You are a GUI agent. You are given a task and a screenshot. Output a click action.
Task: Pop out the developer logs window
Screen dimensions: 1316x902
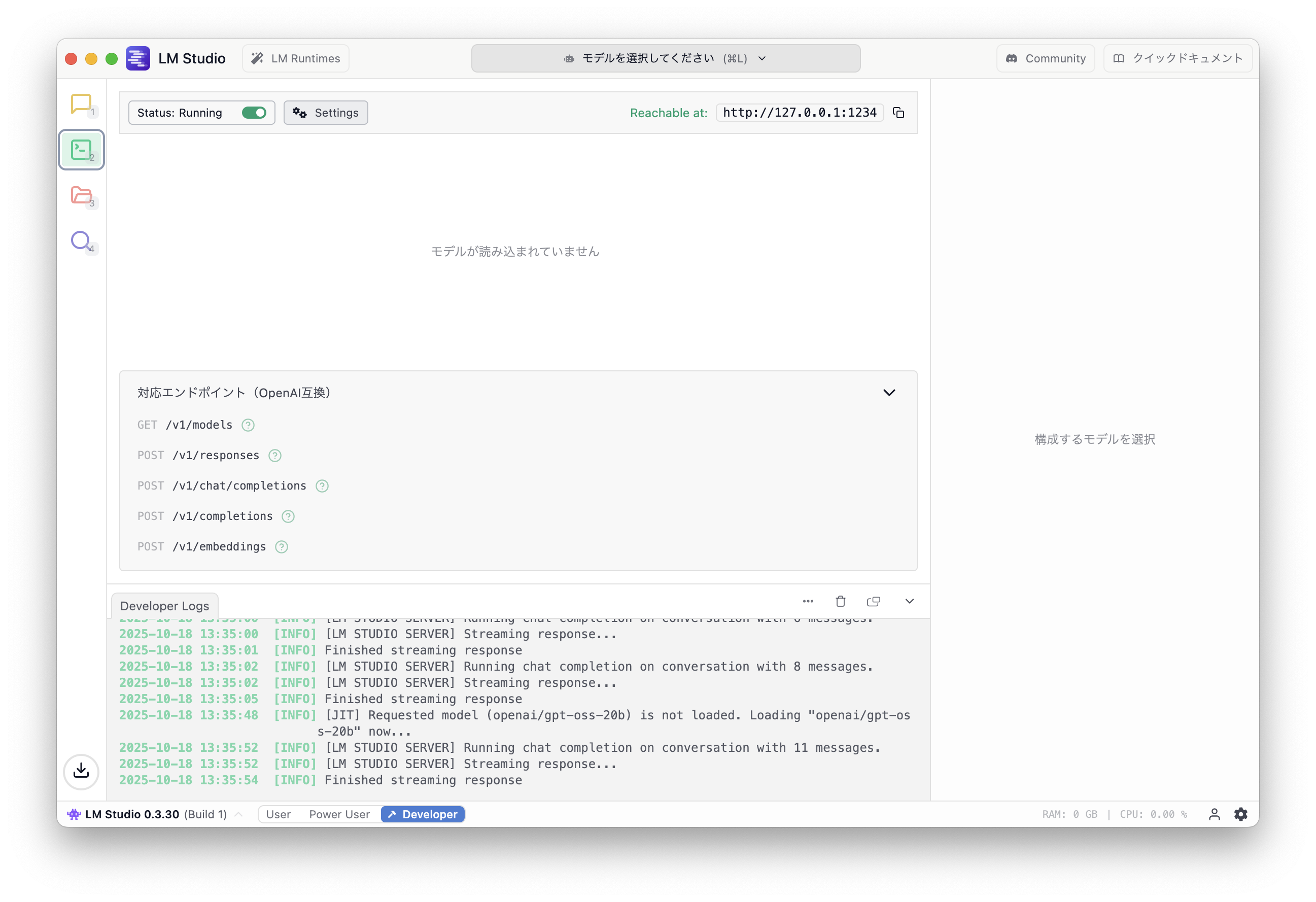pyautogui.click(x=873, y=601)
